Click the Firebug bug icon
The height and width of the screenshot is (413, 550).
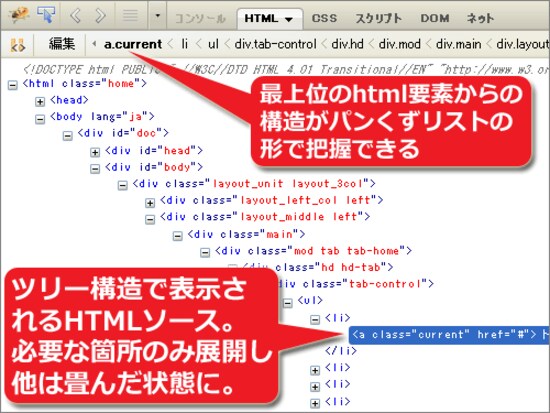pyautogui.click(x=19, y=15)
